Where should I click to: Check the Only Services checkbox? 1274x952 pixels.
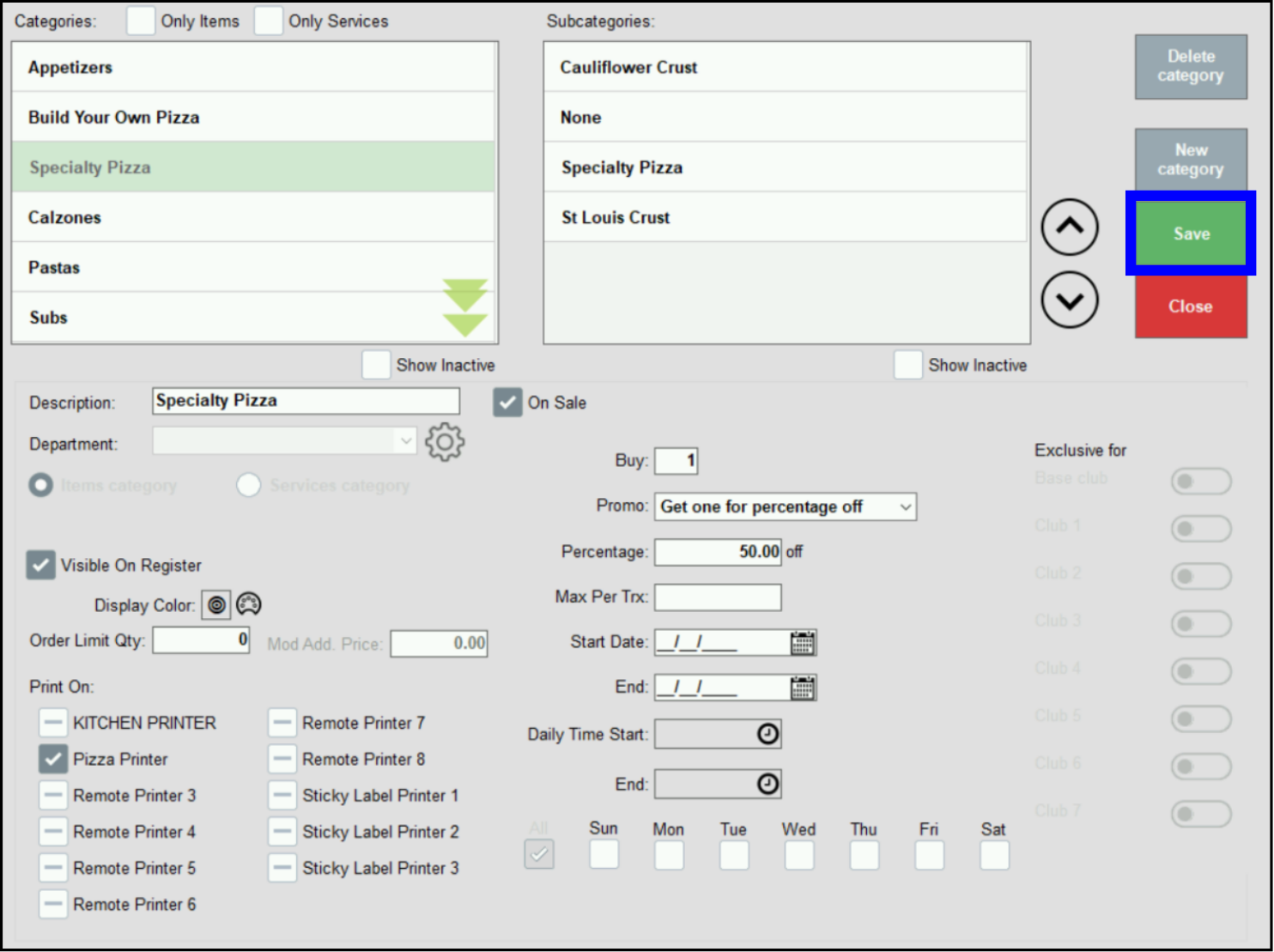click(x=268, y=21)
